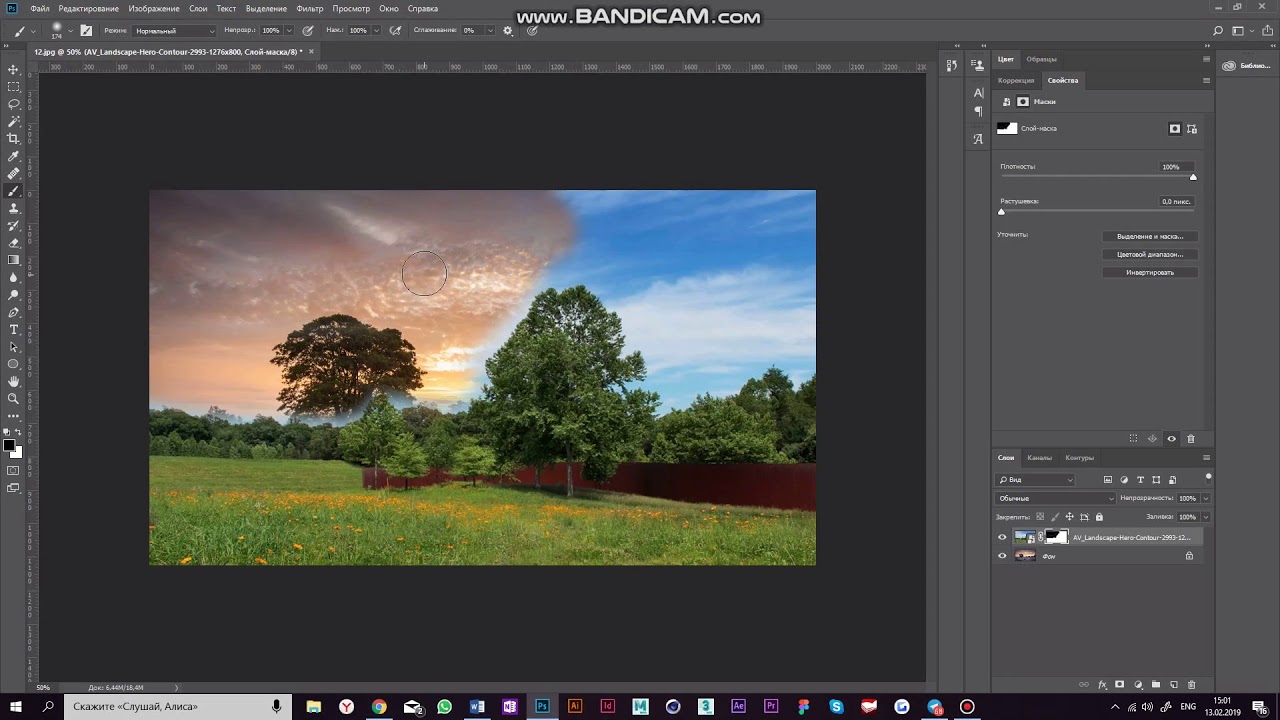Delete layer with Layers panel trash icon
1280x720 pixels.
coord(1191,685)
